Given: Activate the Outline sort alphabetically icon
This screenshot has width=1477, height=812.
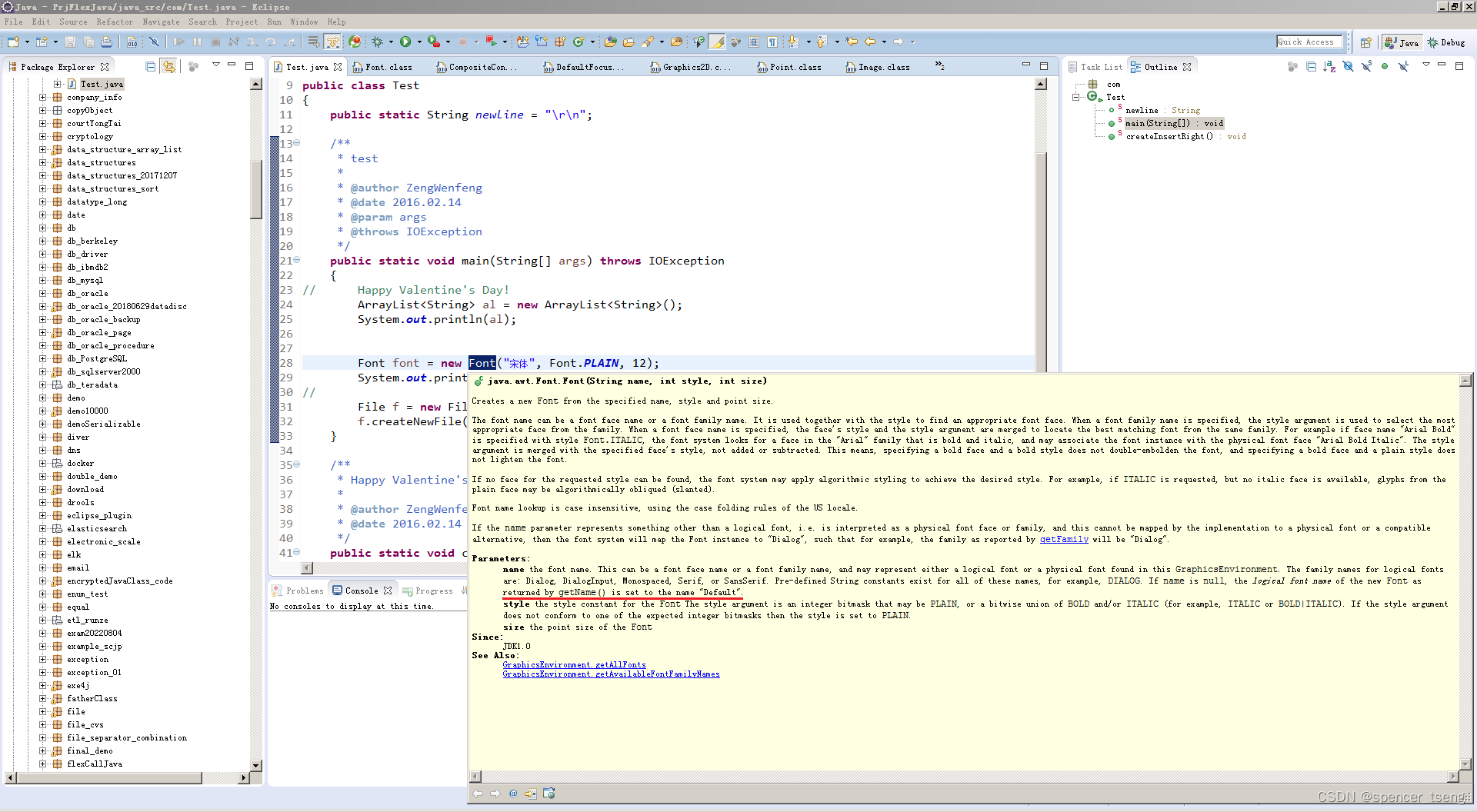Looking at the screenshot, I should click(x=1329, y=67).
